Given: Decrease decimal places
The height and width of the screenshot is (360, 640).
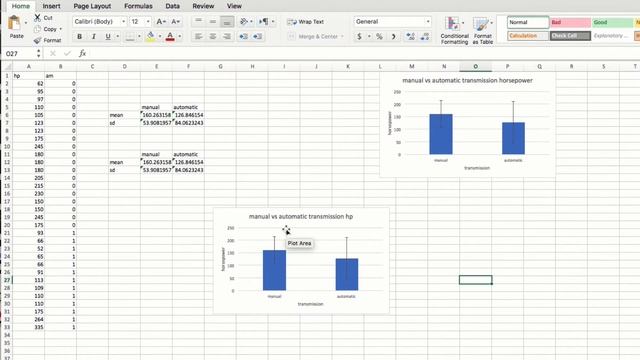Looking at the screenshot, I should pos(425,36).
